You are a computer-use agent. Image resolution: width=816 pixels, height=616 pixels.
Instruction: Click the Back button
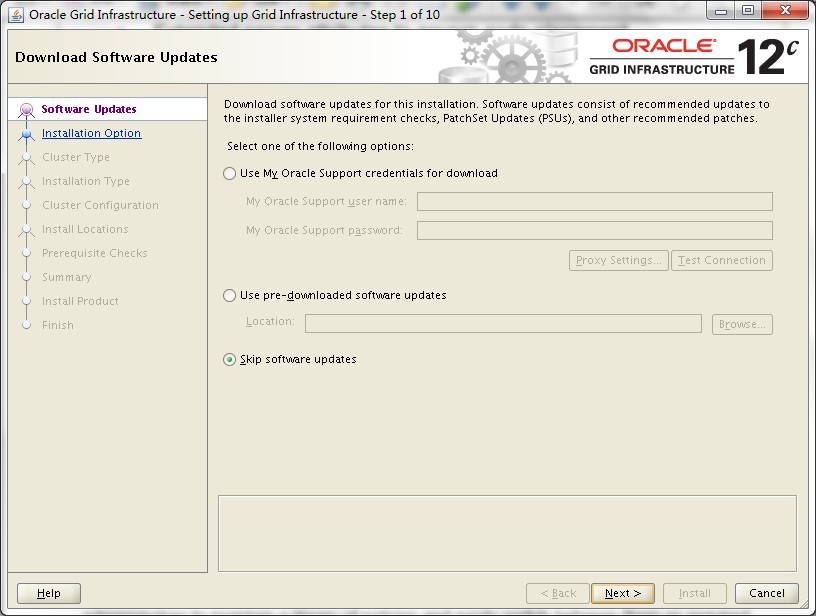tap(558, 593)
